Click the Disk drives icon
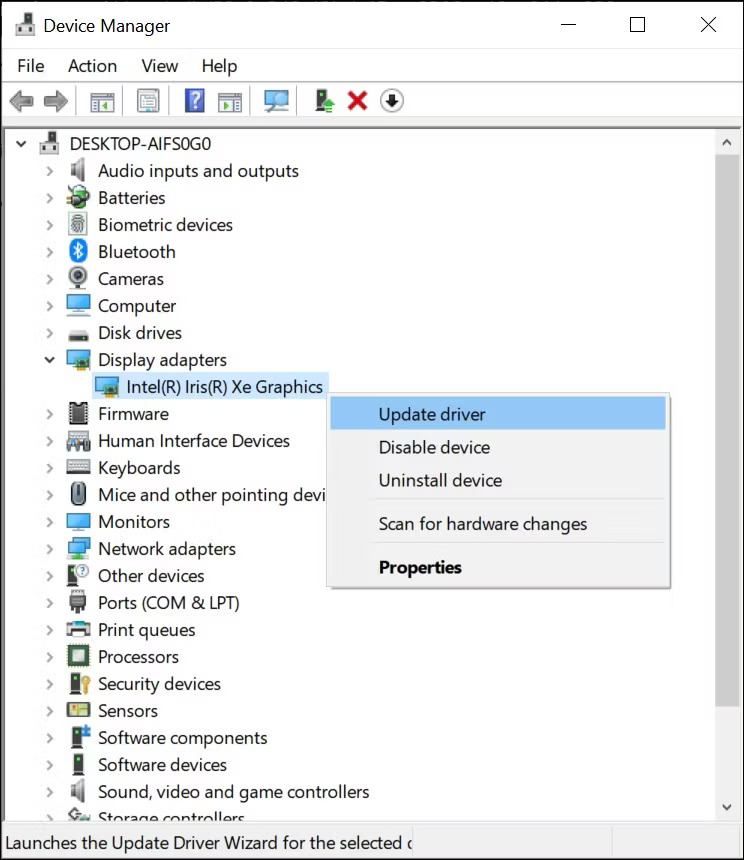The width and height of the screenshot is (744, 860). pos(78,334)
